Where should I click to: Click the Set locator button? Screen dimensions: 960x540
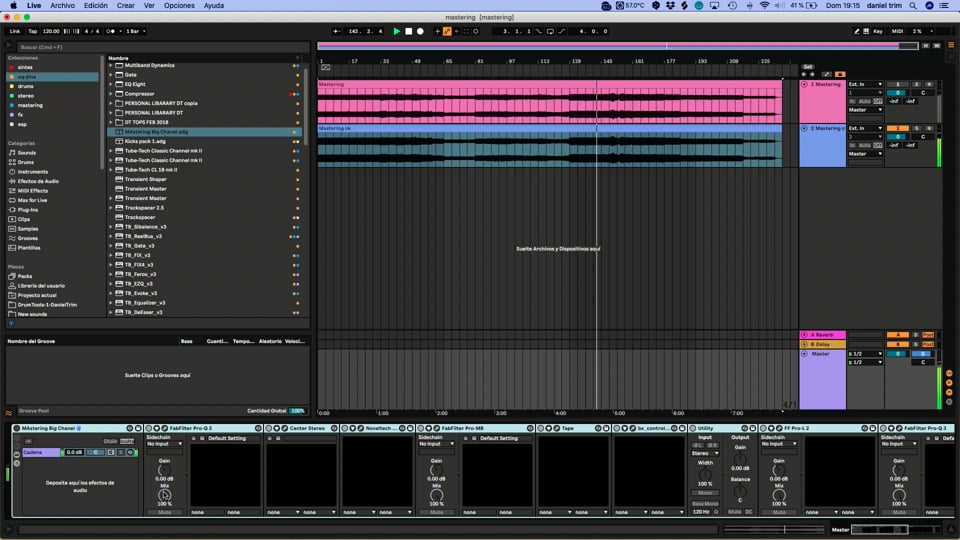coord(808,67)
